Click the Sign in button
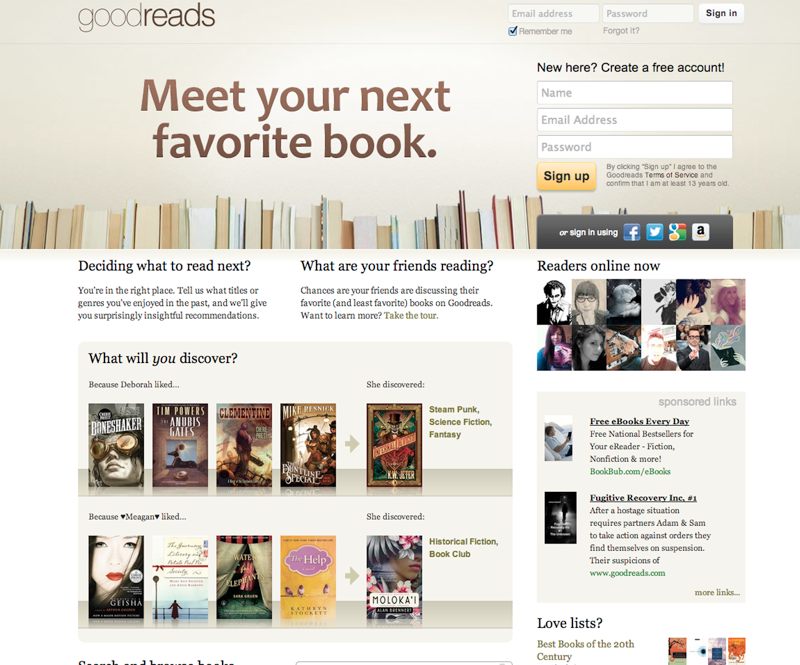800x665 pixels. [x=721, y=13]
